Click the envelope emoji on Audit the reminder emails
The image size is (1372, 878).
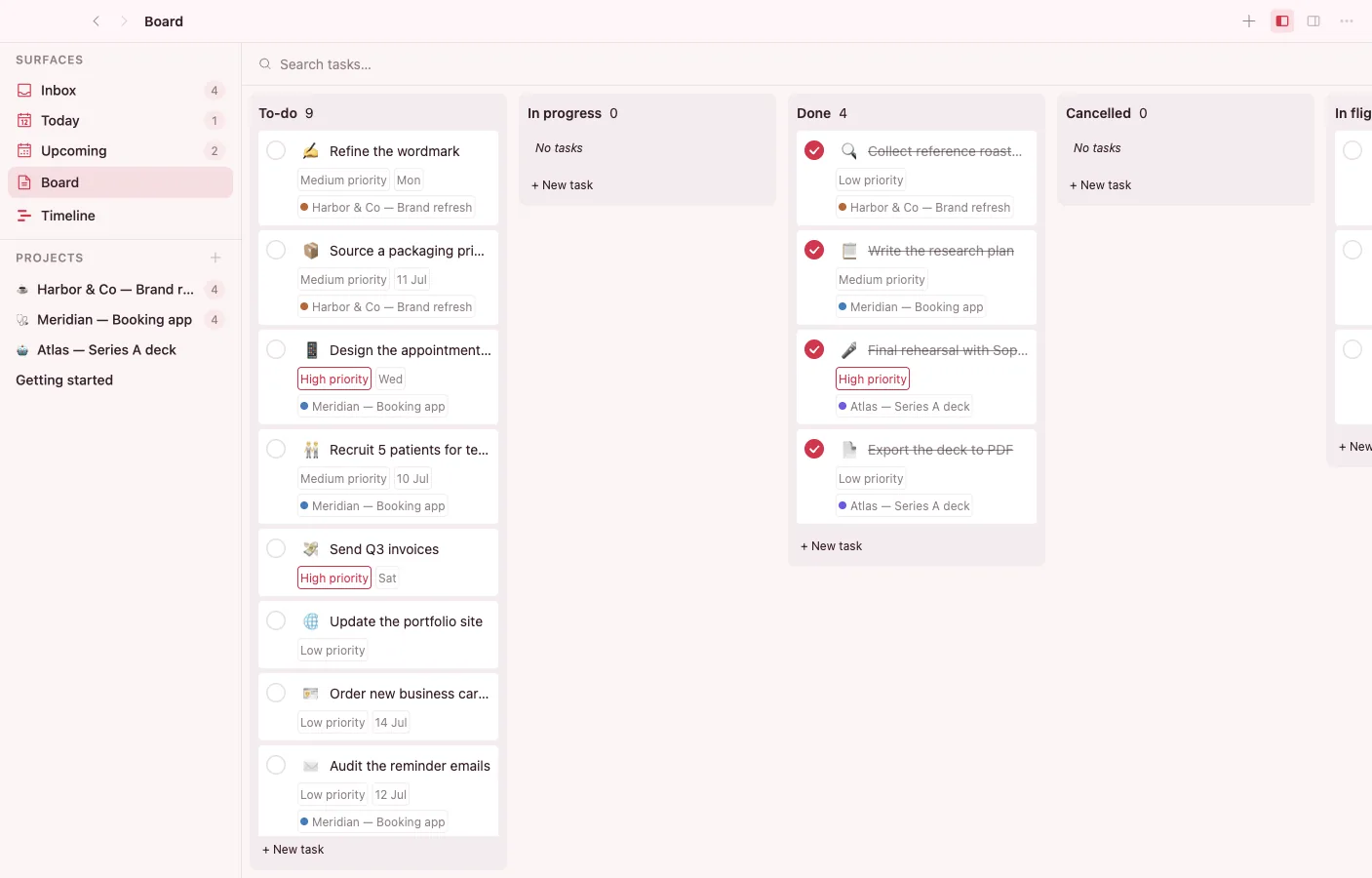pyautogui.click(x=311, y=766)
